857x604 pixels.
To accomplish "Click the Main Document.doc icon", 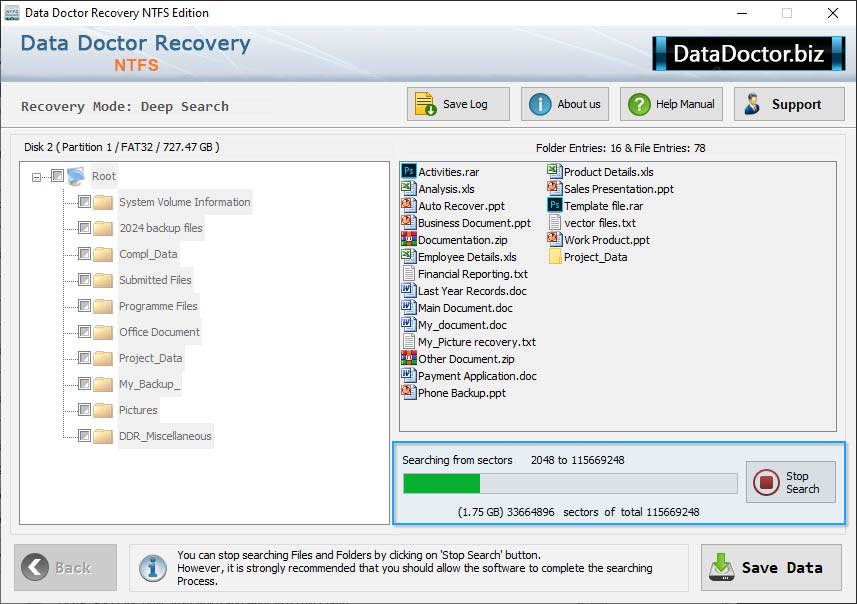I will pos(408,307).
